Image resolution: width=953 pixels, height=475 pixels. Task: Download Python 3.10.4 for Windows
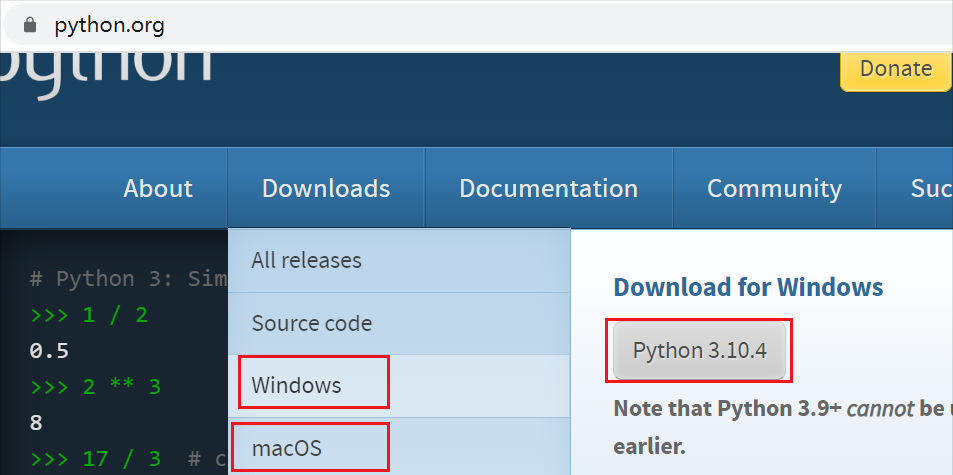coord(700,350)
